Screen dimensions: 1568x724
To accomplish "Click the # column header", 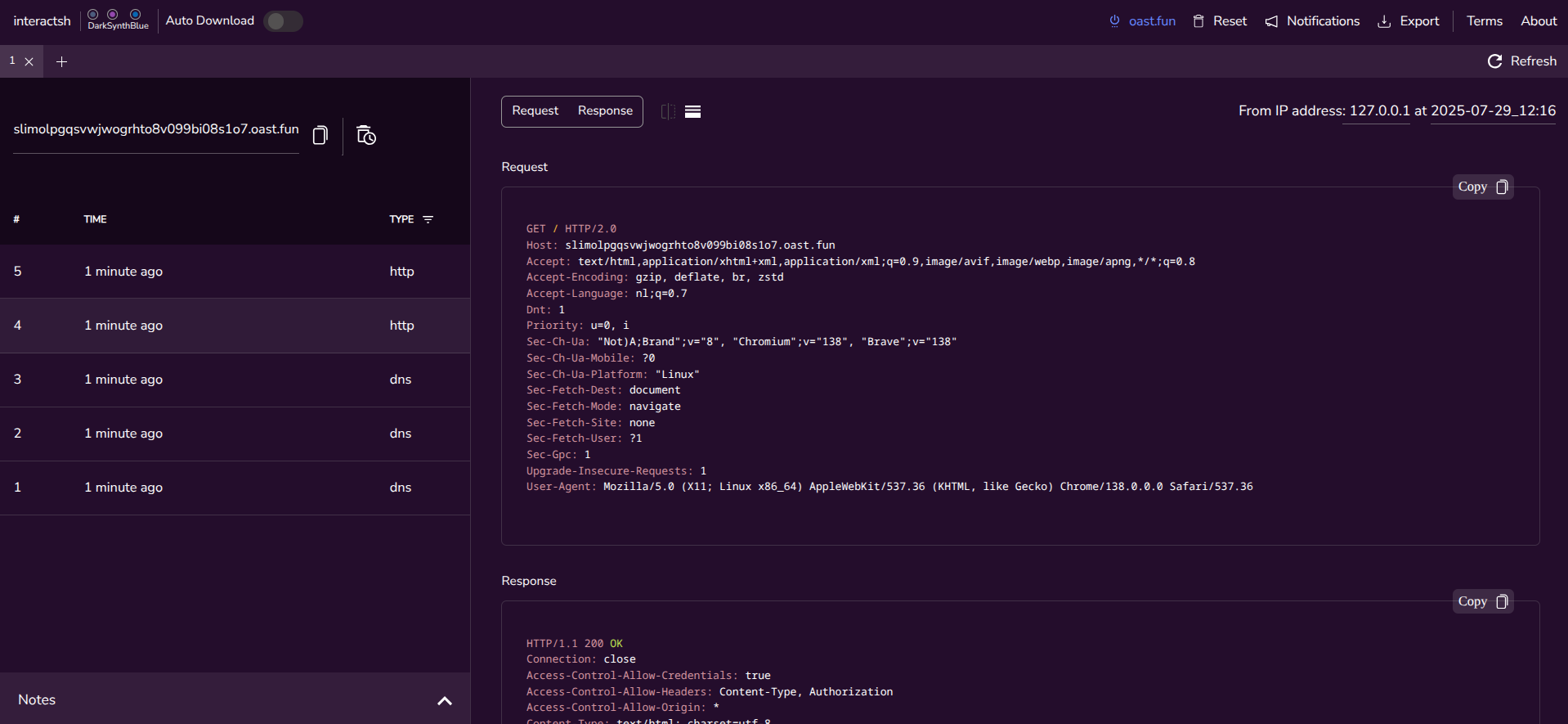I will coord(16,219).
